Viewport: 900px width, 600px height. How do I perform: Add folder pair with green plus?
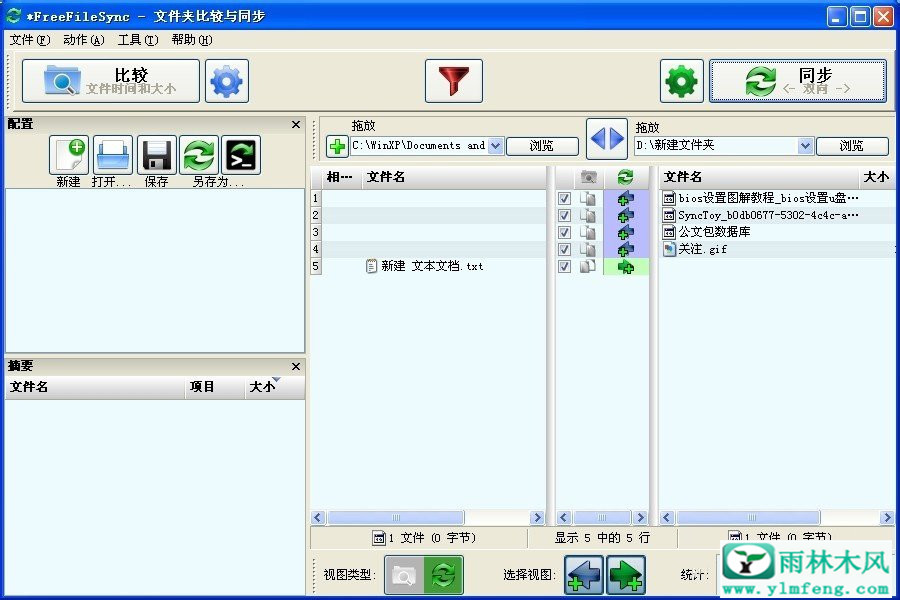[x=337, y=146]
